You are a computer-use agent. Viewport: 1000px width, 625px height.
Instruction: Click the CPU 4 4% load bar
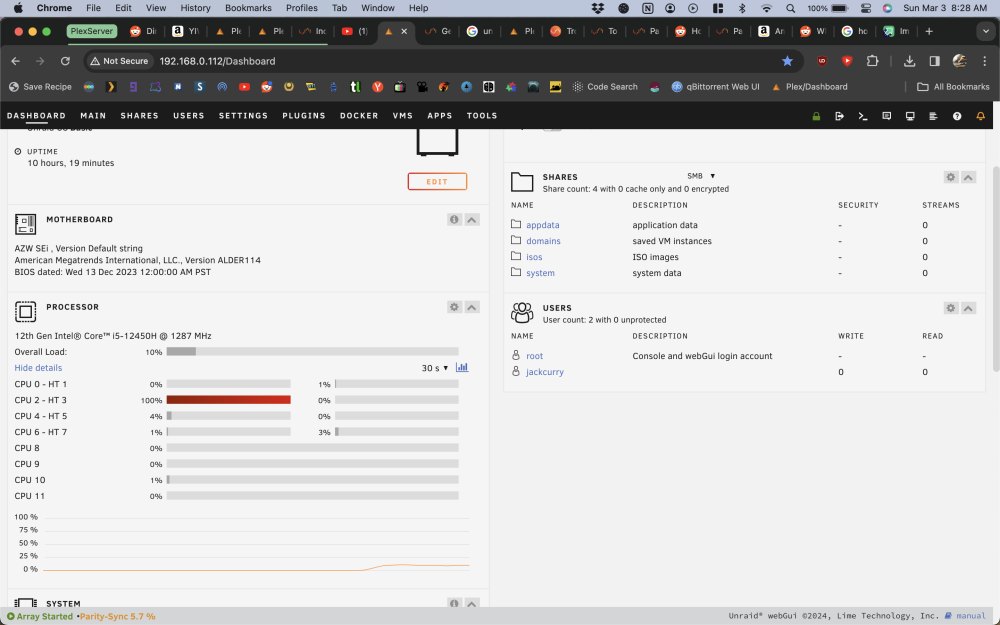click(228, 416)
